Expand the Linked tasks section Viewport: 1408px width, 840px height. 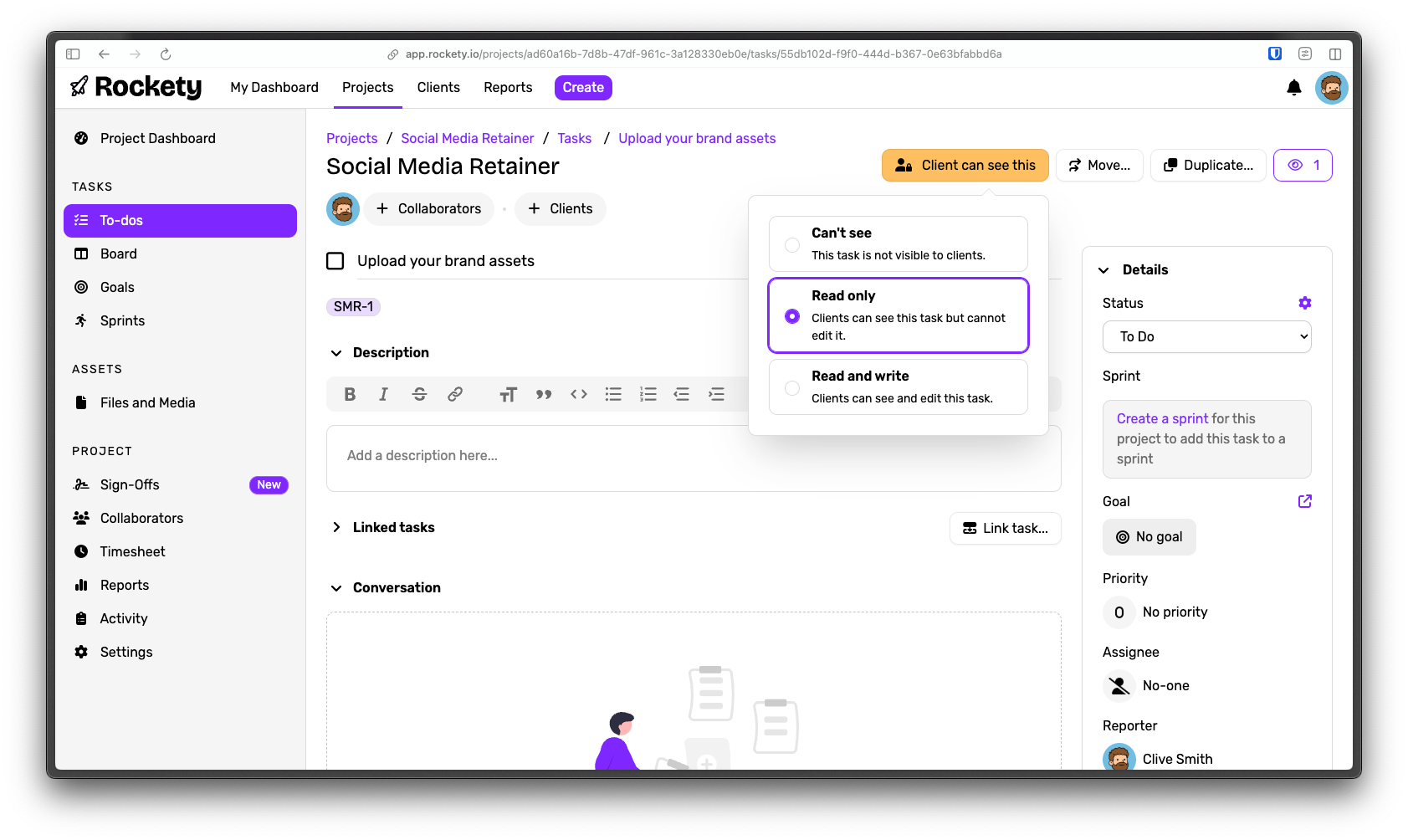336,527
